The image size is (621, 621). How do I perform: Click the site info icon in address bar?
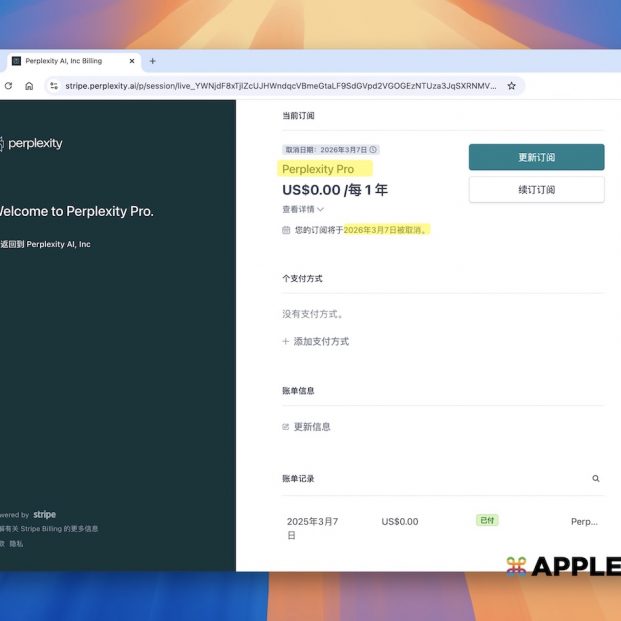pos(54,86)
